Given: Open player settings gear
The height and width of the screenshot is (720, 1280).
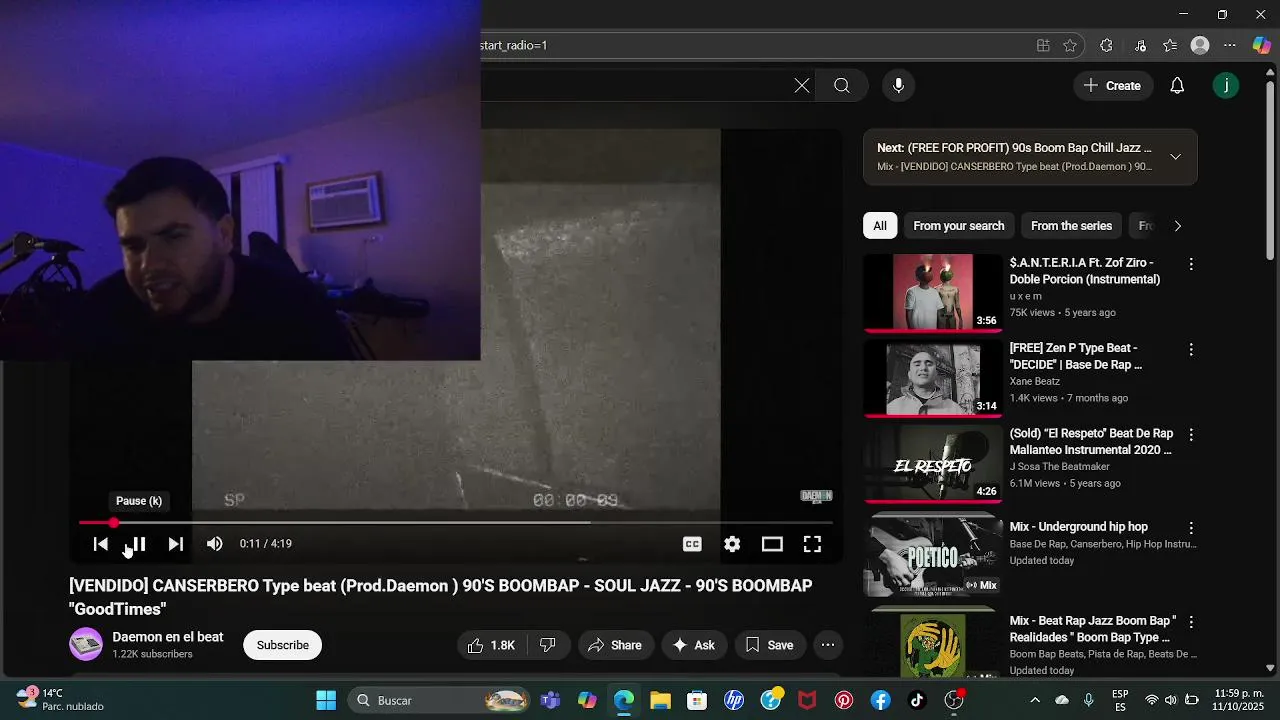Looking at the screenshot, I should click(x=732, y=544).
